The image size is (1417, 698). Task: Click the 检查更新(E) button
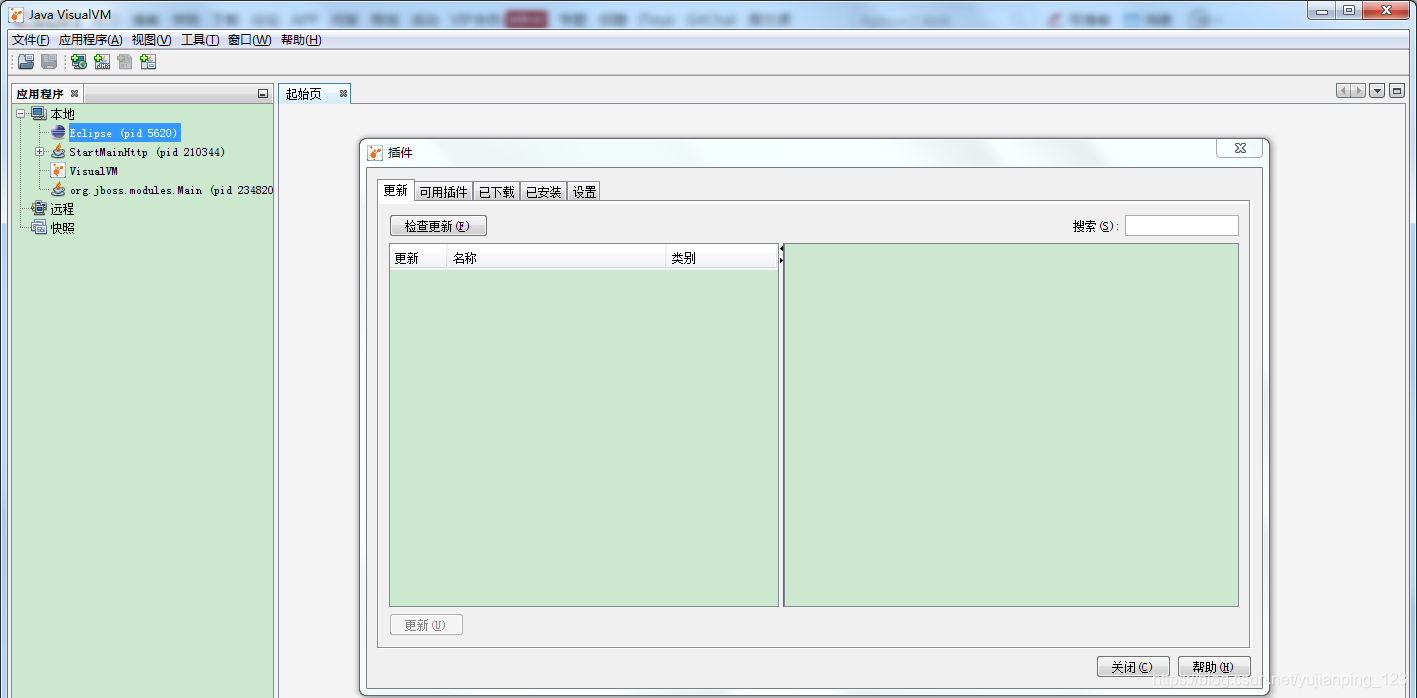pos(438,226)
